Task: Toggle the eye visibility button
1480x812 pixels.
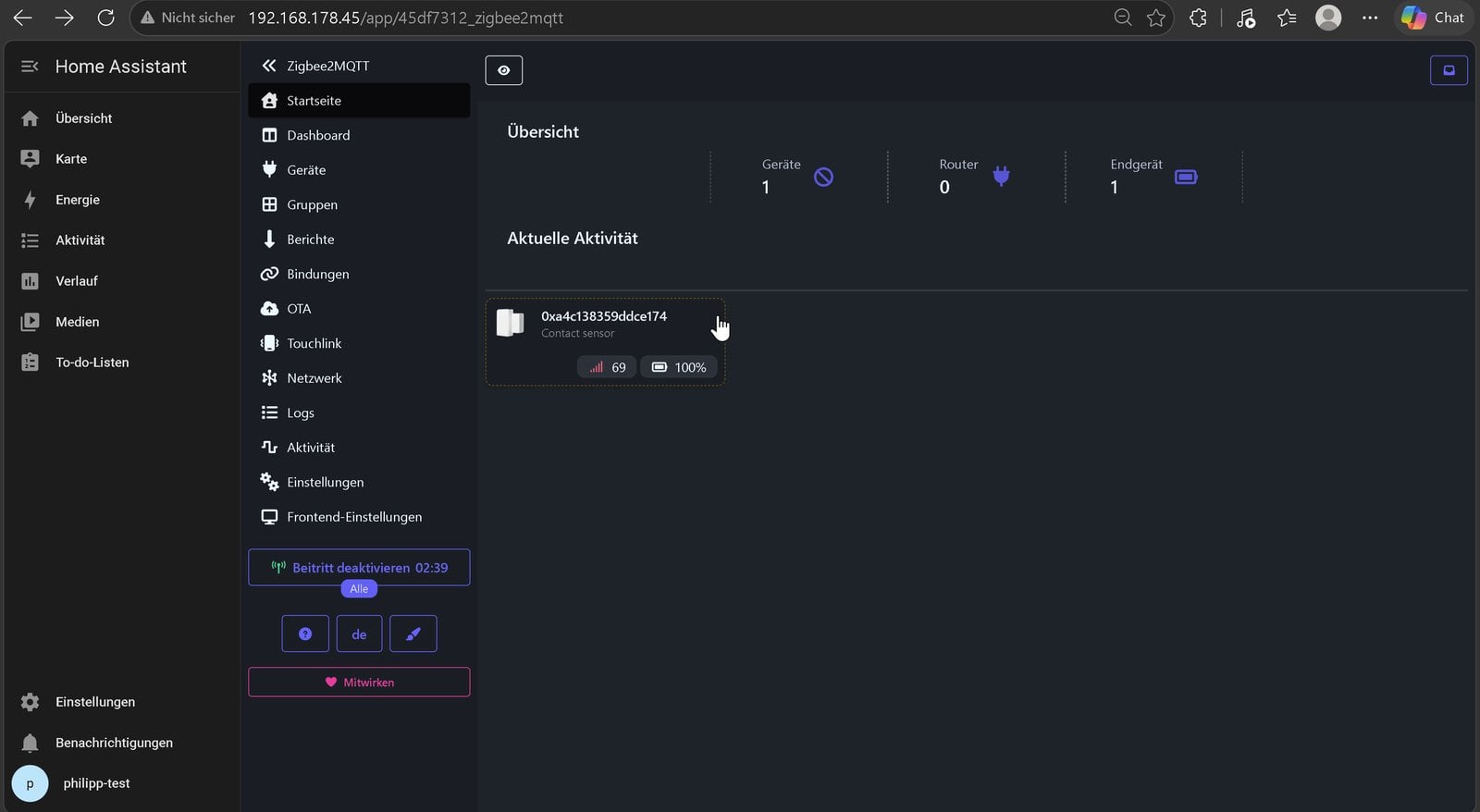Action: click(x=504, y=70)
